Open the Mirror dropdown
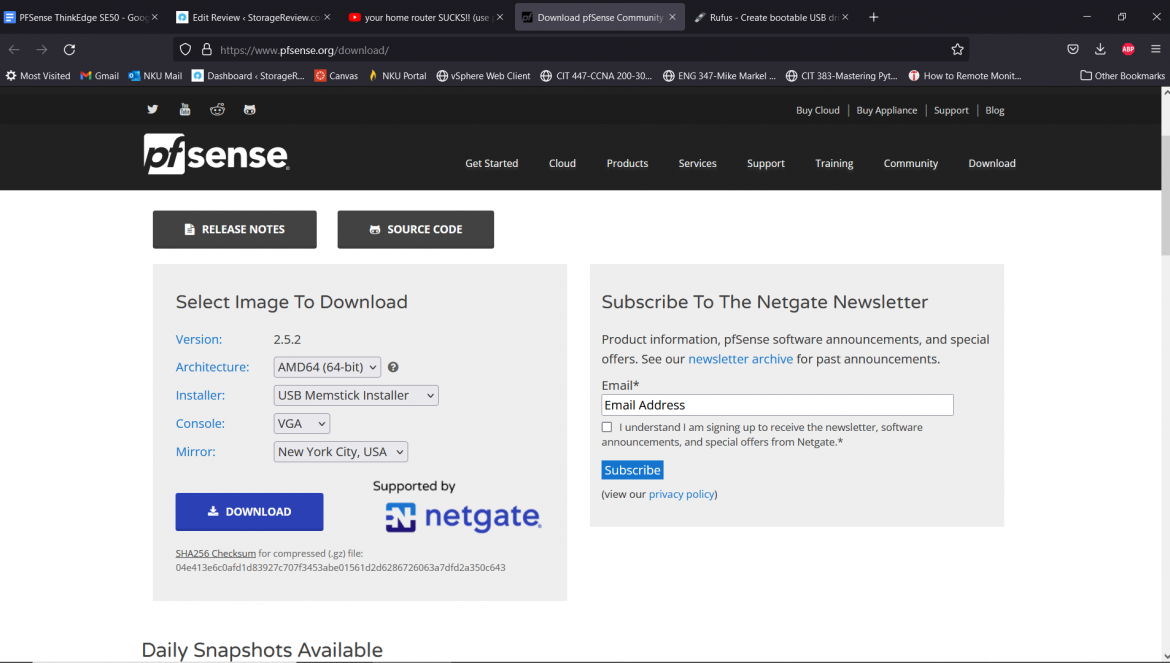 click(x=340, y=452)
